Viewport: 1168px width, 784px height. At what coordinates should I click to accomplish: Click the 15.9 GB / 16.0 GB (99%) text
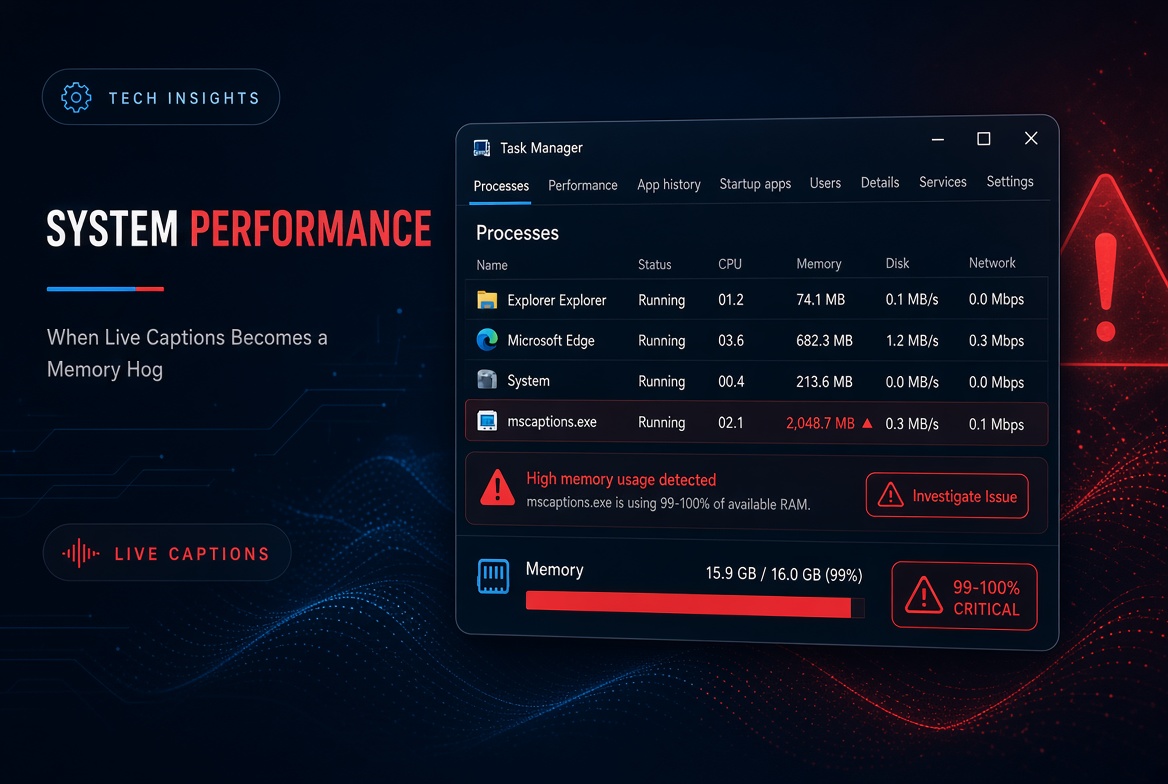784,574
